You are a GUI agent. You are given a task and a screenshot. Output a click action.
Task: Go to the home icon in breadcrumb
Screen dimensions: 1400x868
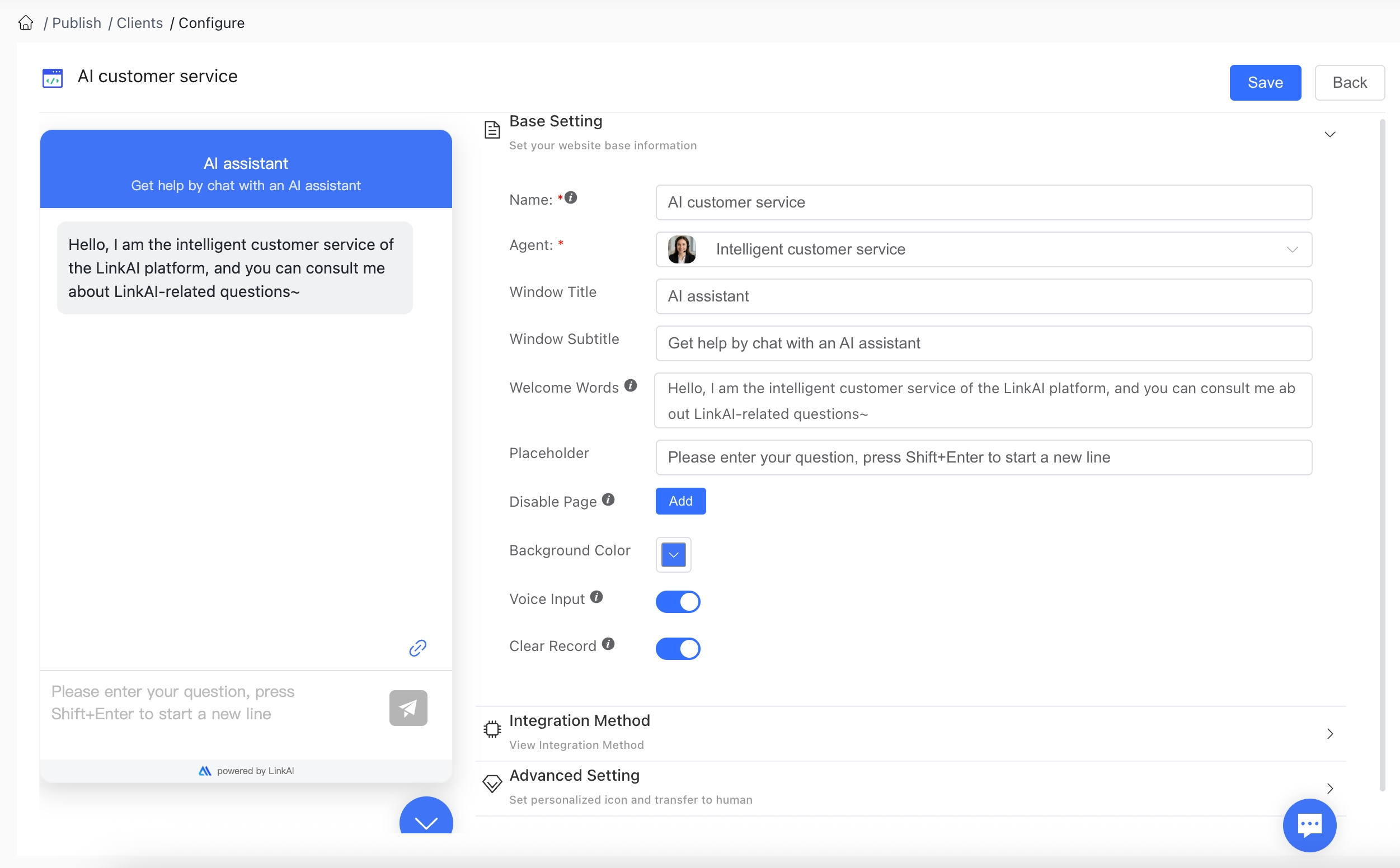pos(26,23)
